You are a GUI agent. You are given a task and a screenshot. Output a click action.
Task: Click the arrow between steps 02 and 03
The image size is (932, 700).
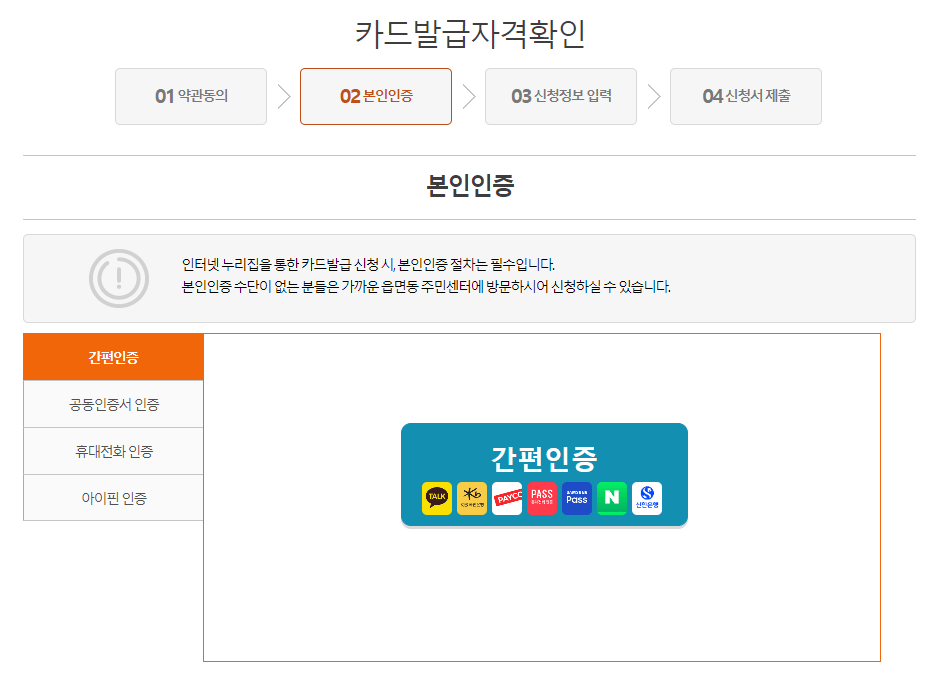point(468,96)
